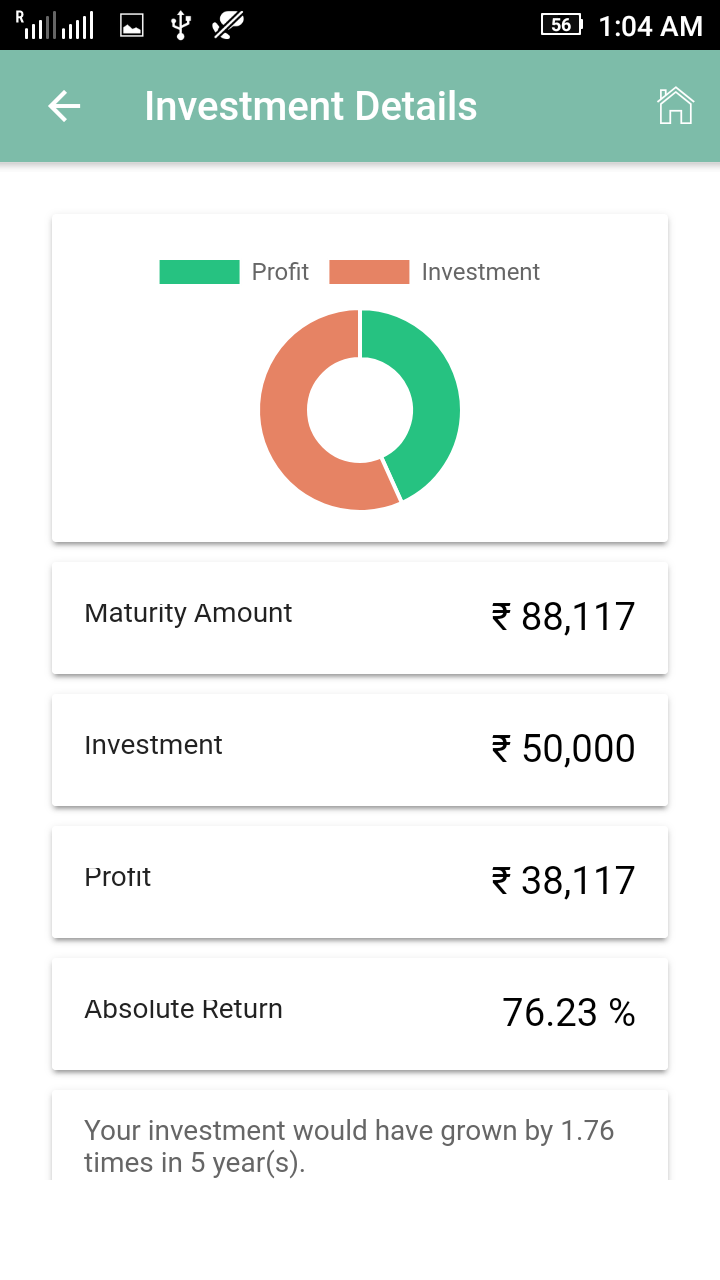Select the Investment ₹ 50,000 card
720x1280 pixels.
[360, 749]
